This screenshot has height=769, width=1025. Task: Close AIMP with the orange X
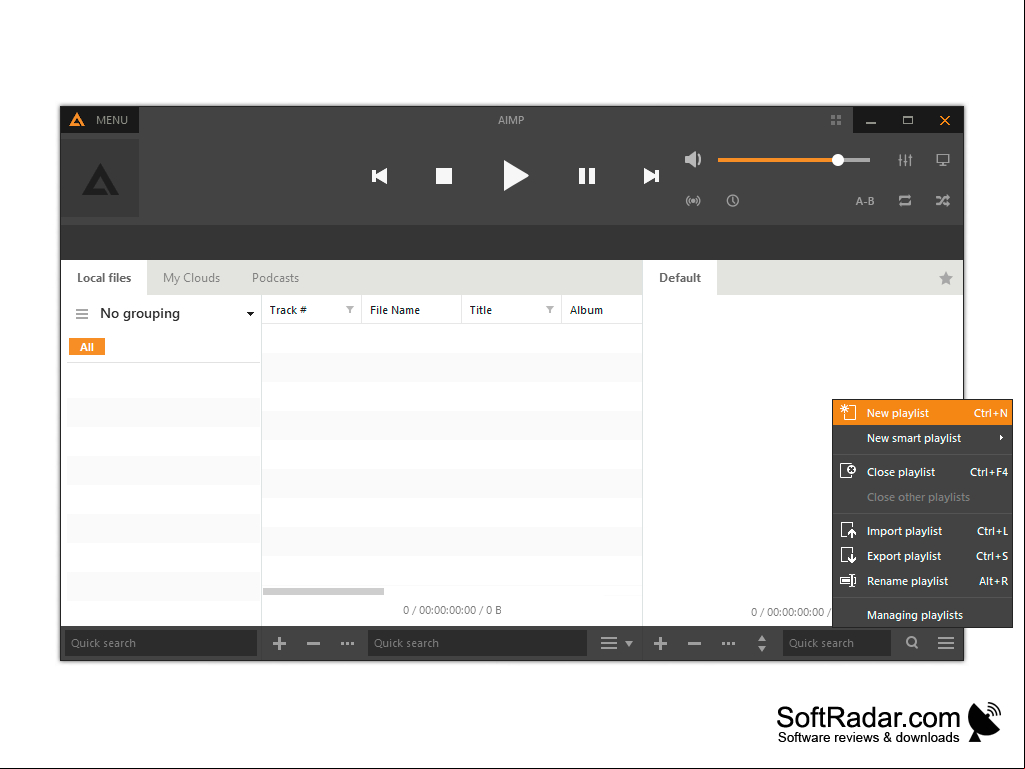pos(945,120)
